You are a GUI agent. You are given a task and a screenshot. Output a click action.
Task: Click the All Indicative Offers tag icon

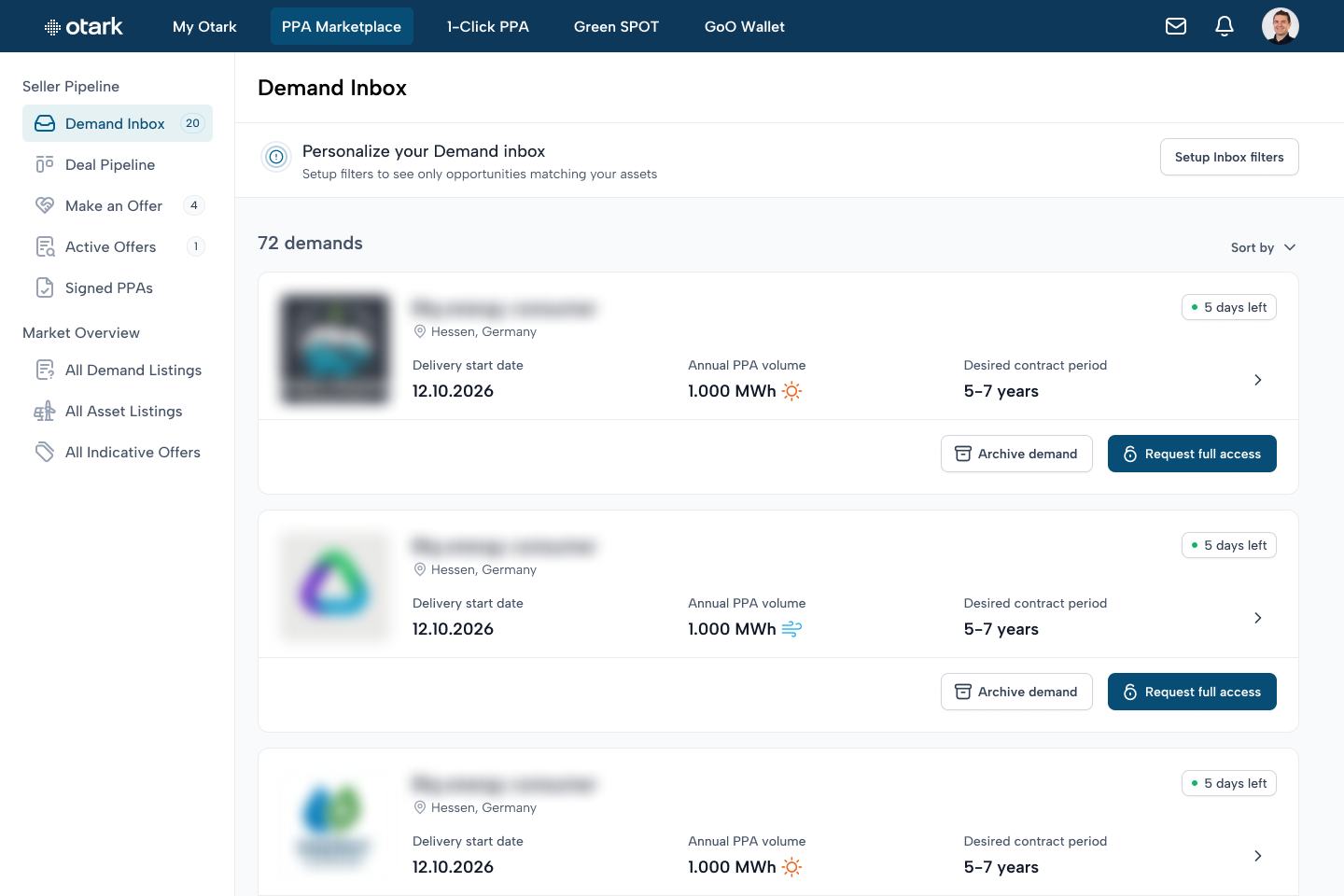[45, 452]
